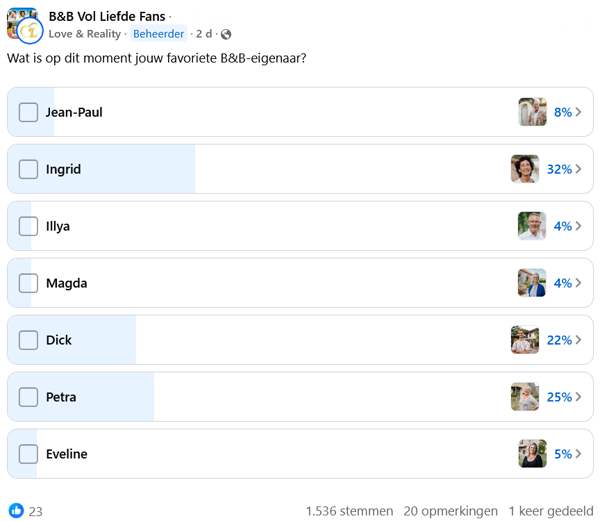Viewport: 600px width, 521px height.
Task: Check the Jean-Paul poll option checkbox
Action: pyautogui.click(x=28, y=112)
